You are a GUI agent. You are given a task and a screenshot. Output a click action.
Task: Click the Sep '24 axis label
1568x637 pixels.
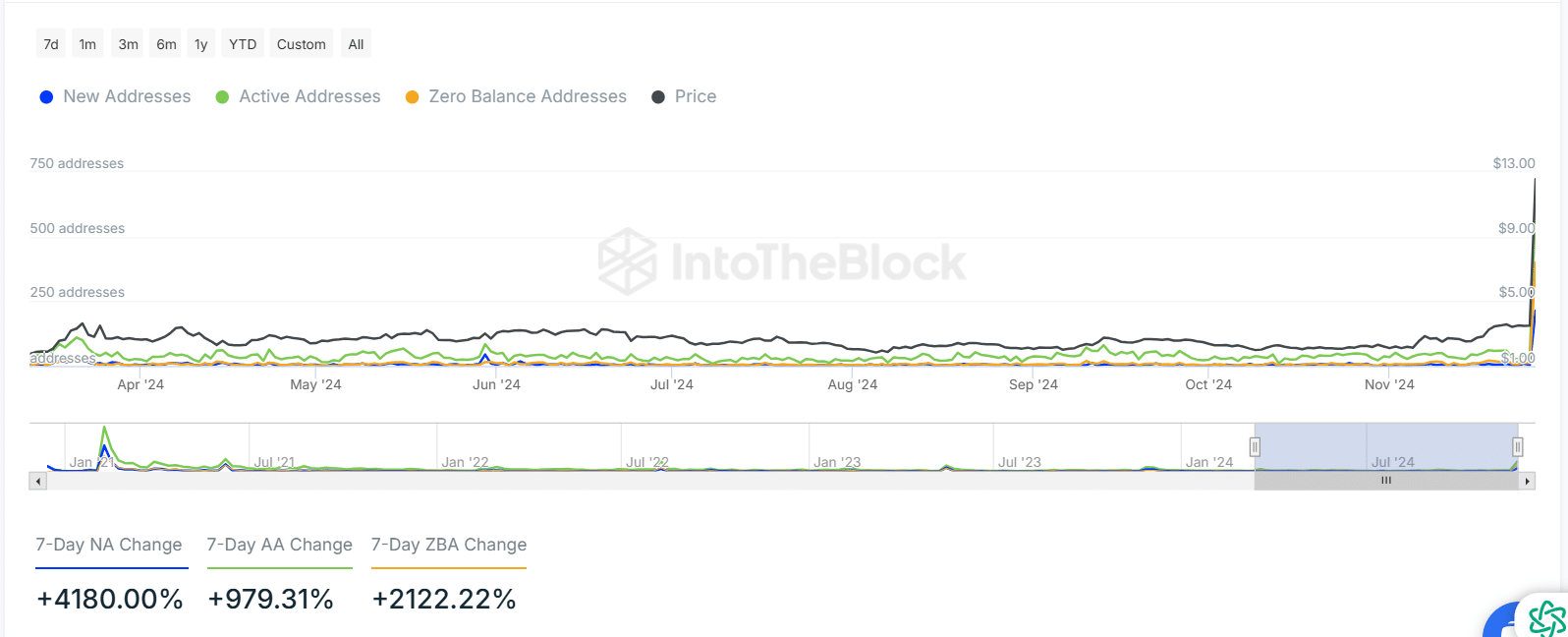(1034, 384)
